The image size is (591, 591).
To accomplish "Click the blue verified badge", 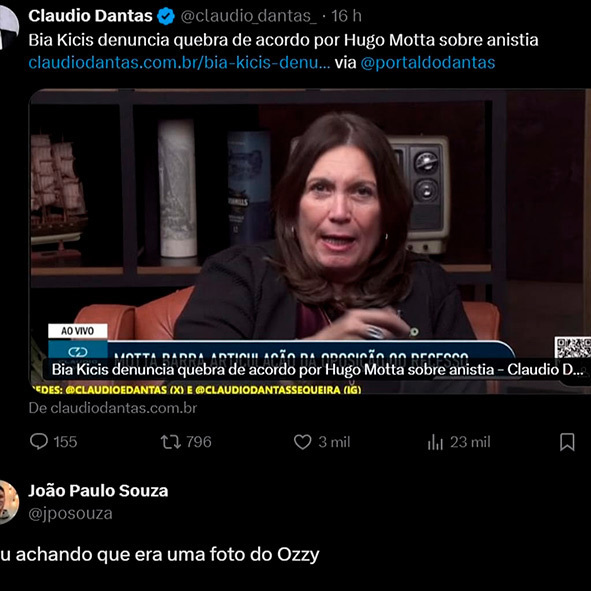I will coord(165,16).
